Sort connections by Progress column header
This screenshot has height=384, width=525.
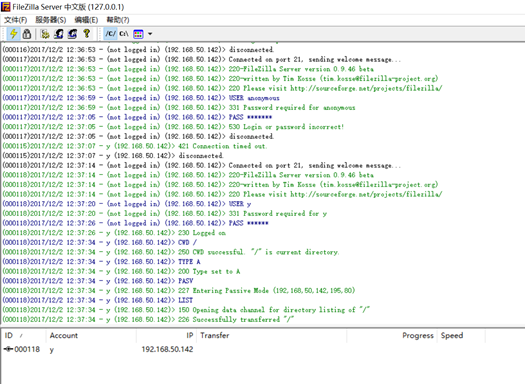tap(392, 335)
